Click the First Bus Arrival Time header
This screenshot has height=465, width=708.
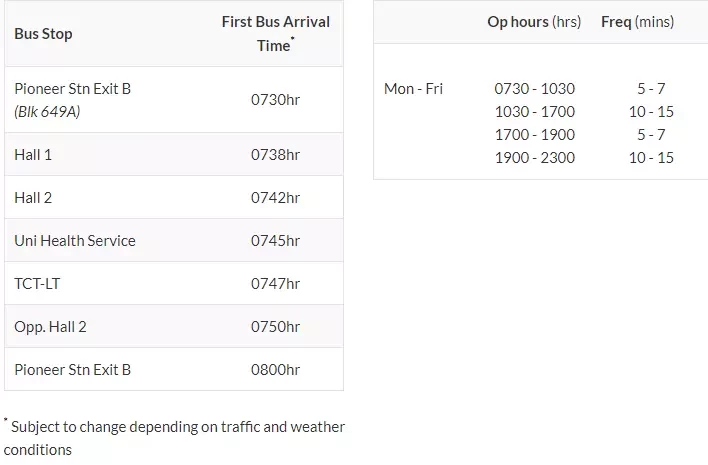(275, 34)
